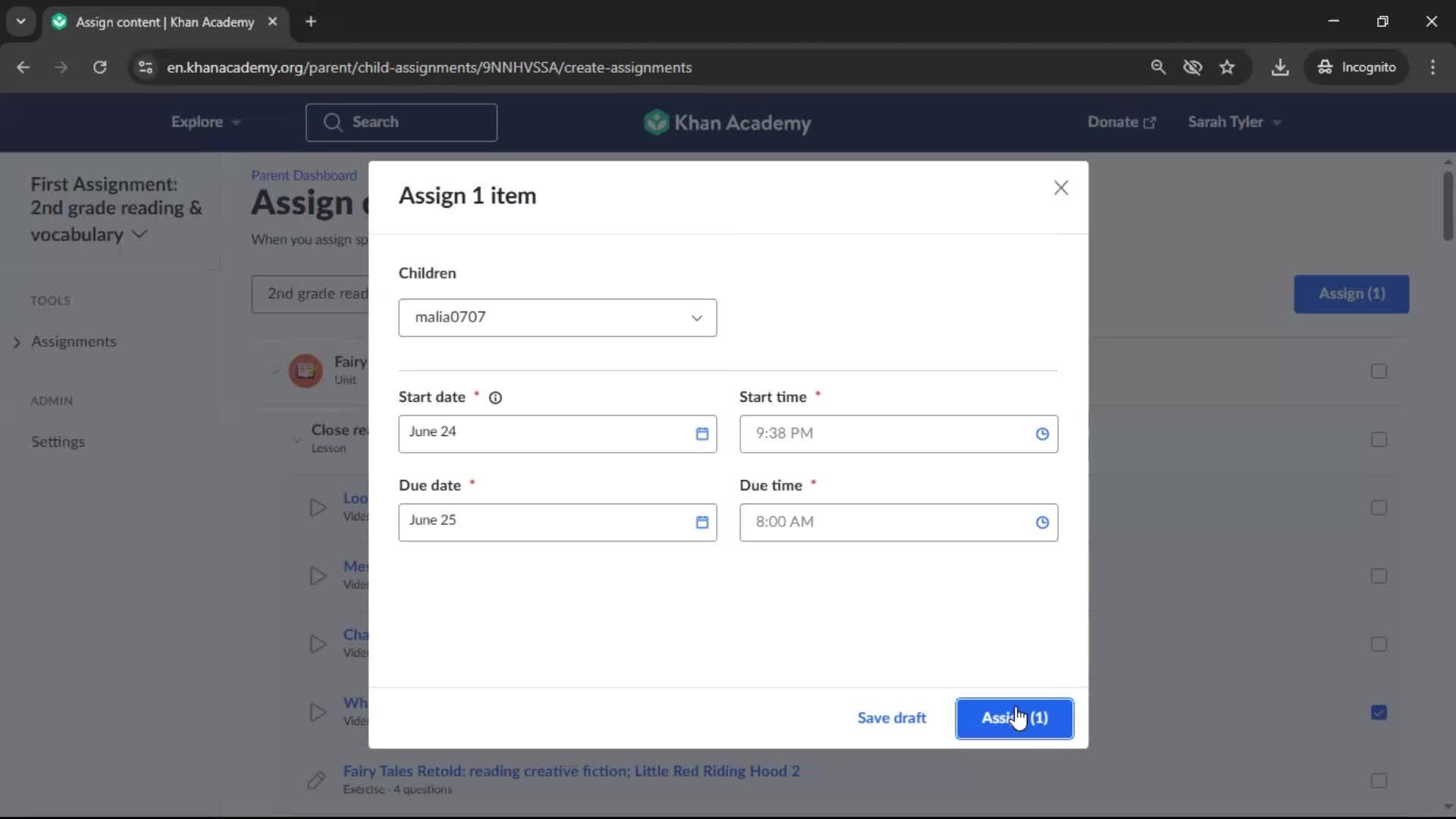Click the Assign (1) button in the dialog

pyautogui.click(x=1015, y=718)
